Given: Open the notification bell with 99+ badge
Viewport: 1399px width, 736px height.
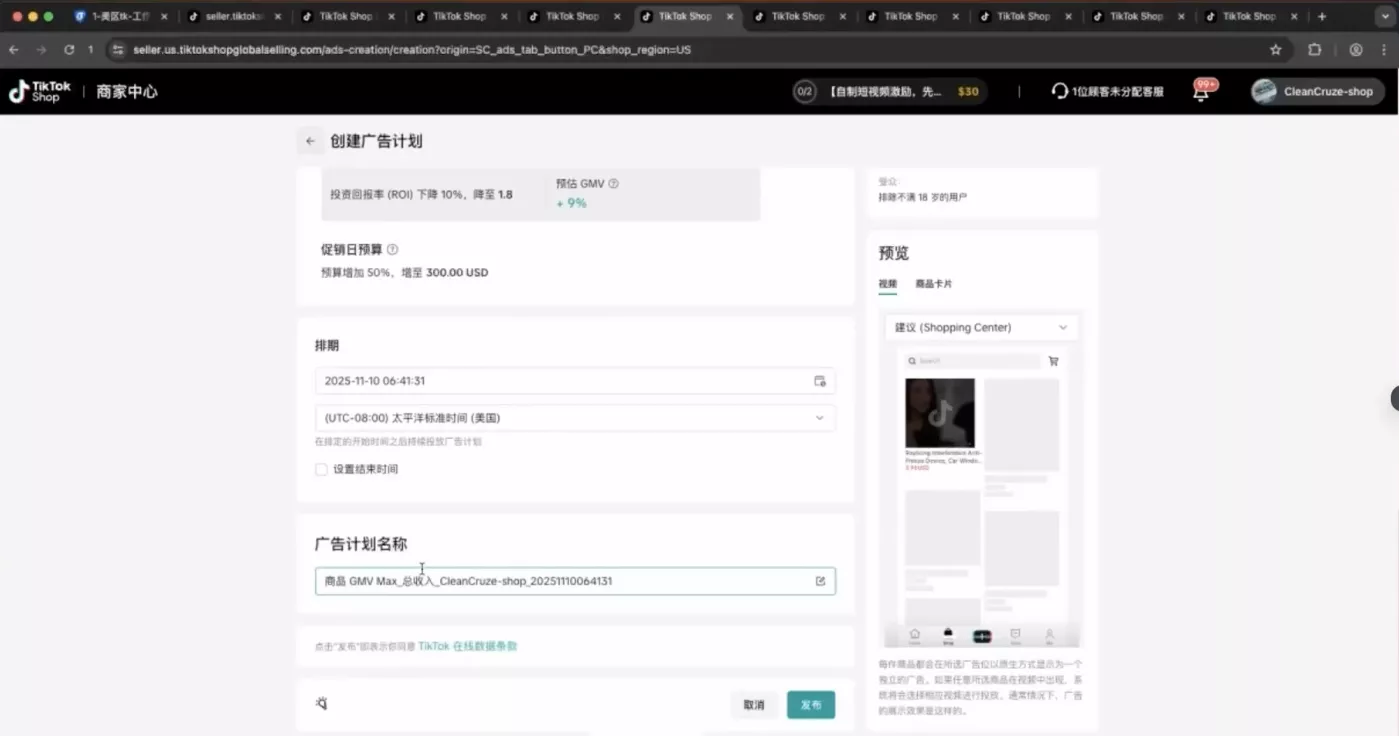Looking at the screenshot, I should (1199, 91).
